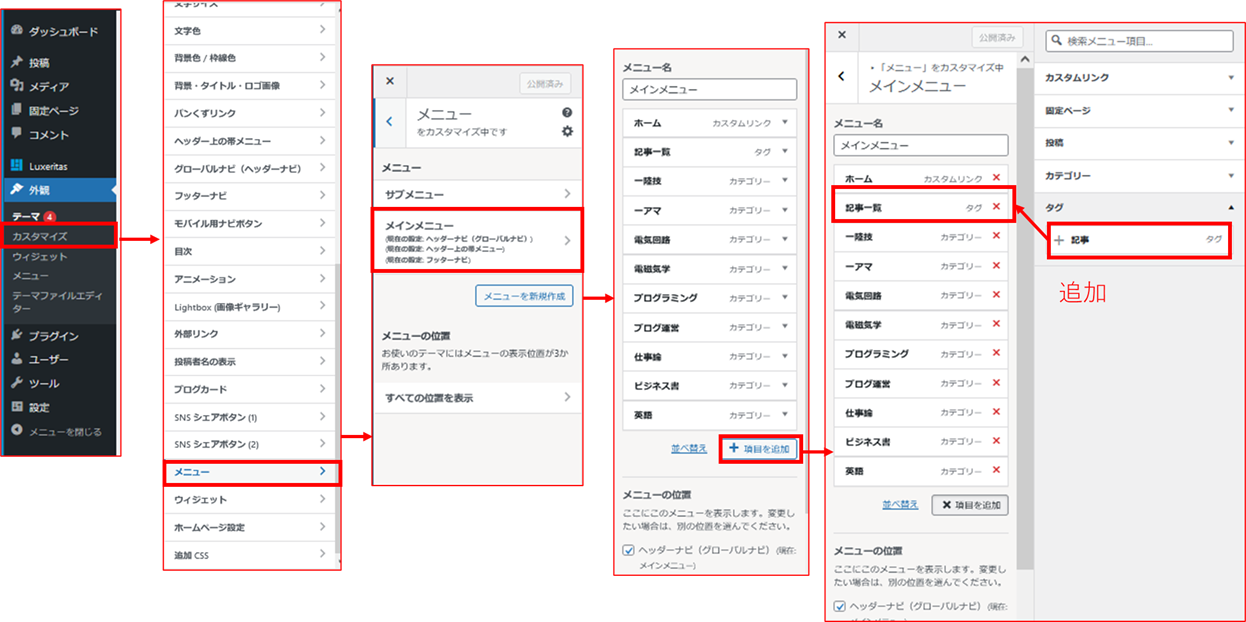
Task: Remove 記事一覧 using its red X
Action: coord(995,207)
